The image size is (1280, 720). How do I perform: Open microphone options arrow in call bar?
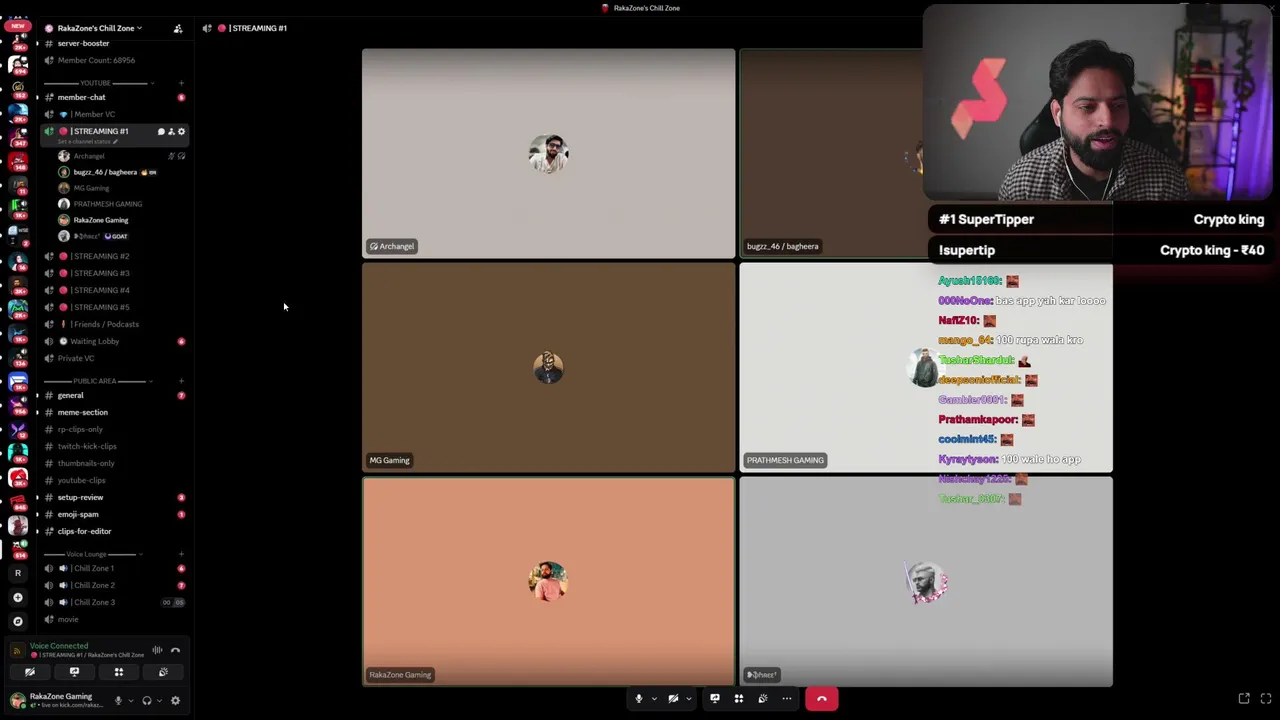pos(654,699)
